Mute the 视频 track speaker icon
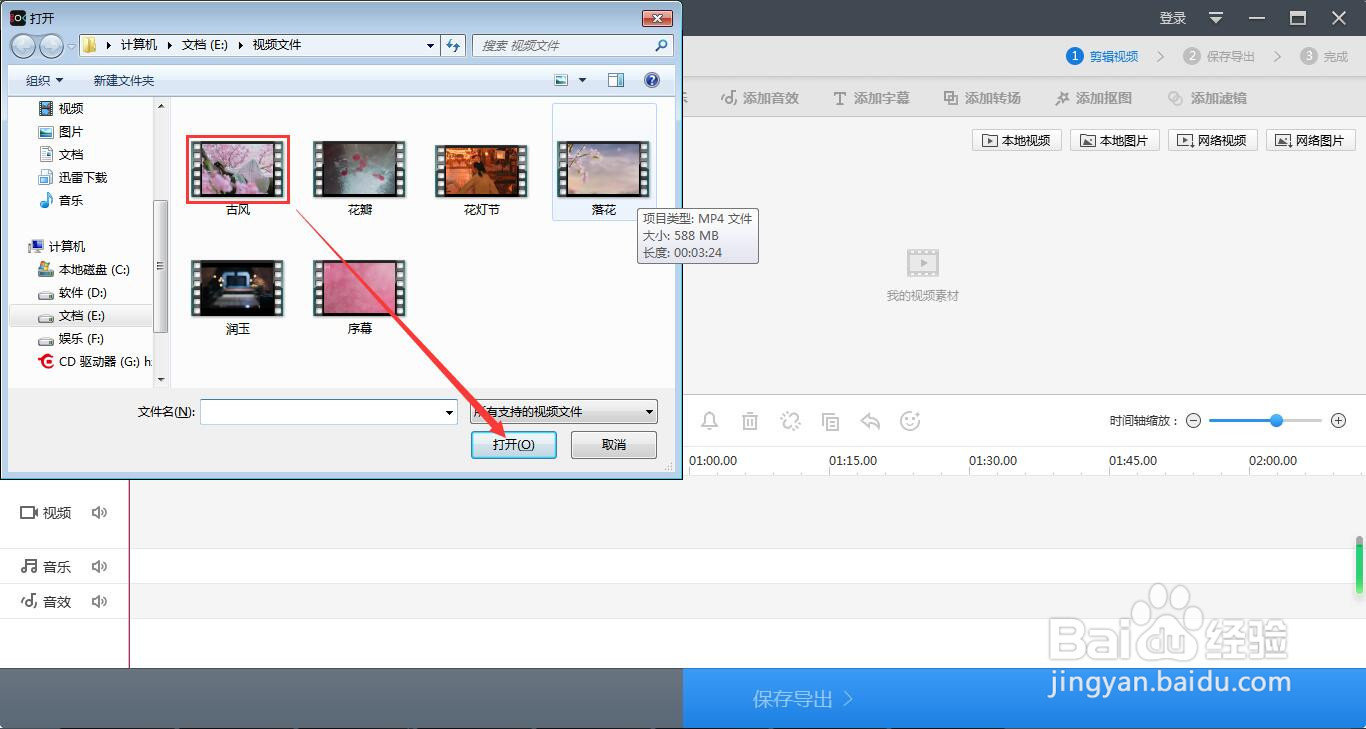1366x729 pixels. point(99,512)
